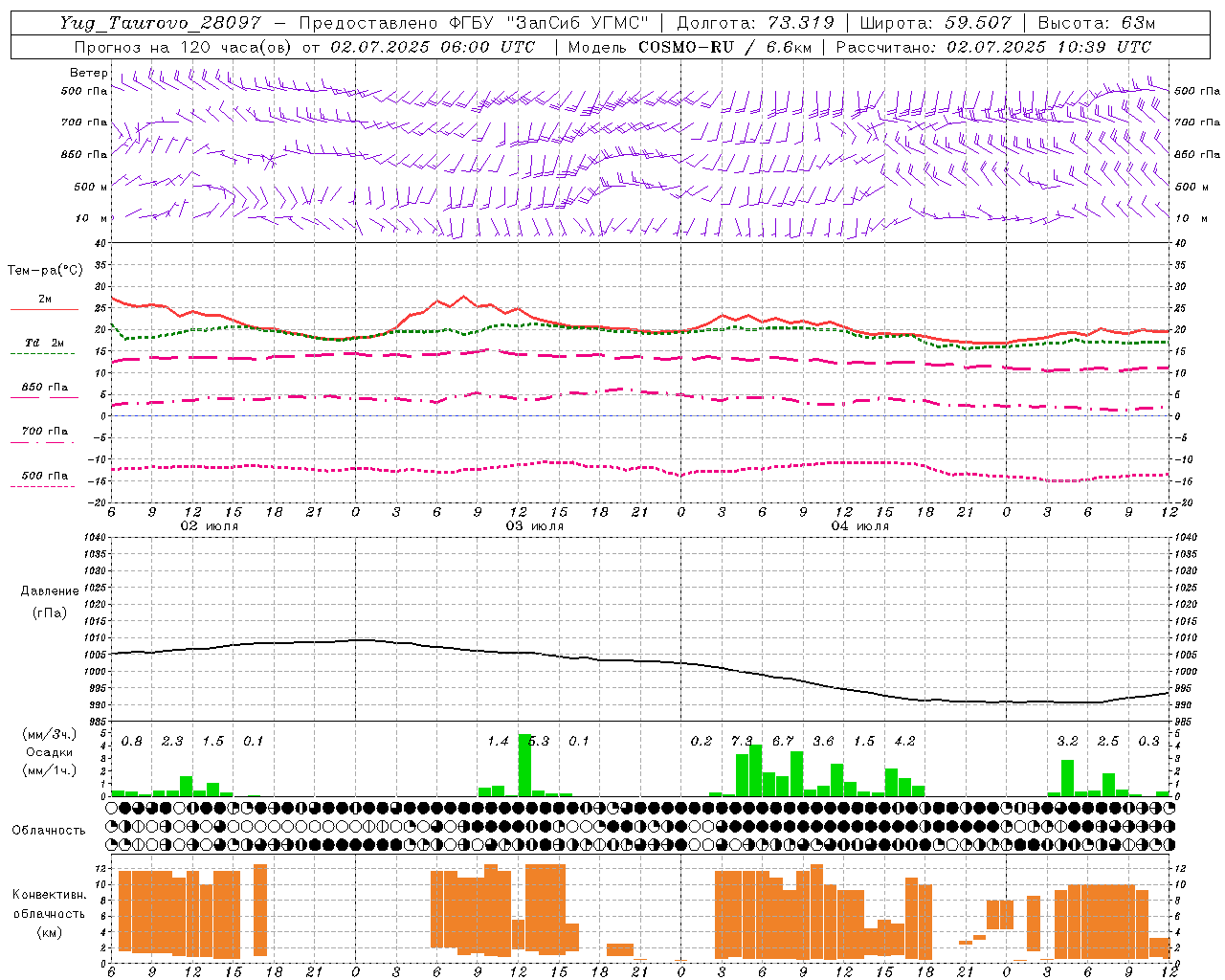
Task: Select the longitude value Долгота: 73.319
Action: (755, 23)
